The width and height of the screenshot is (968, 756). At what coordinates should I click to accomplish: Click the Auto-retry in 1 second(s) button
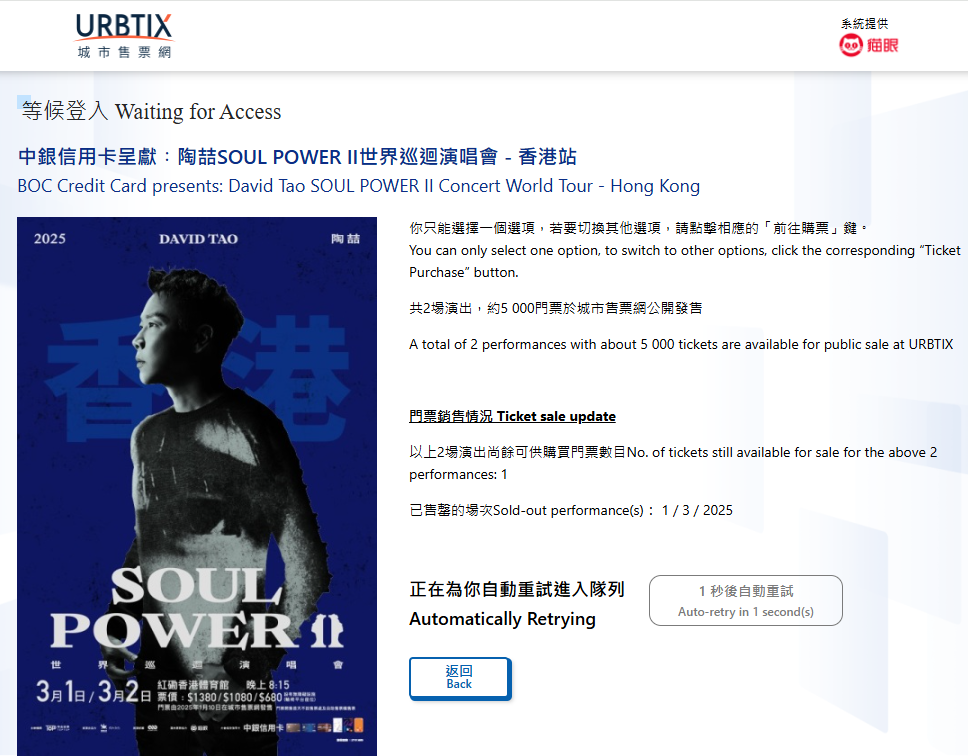point(746,600)
